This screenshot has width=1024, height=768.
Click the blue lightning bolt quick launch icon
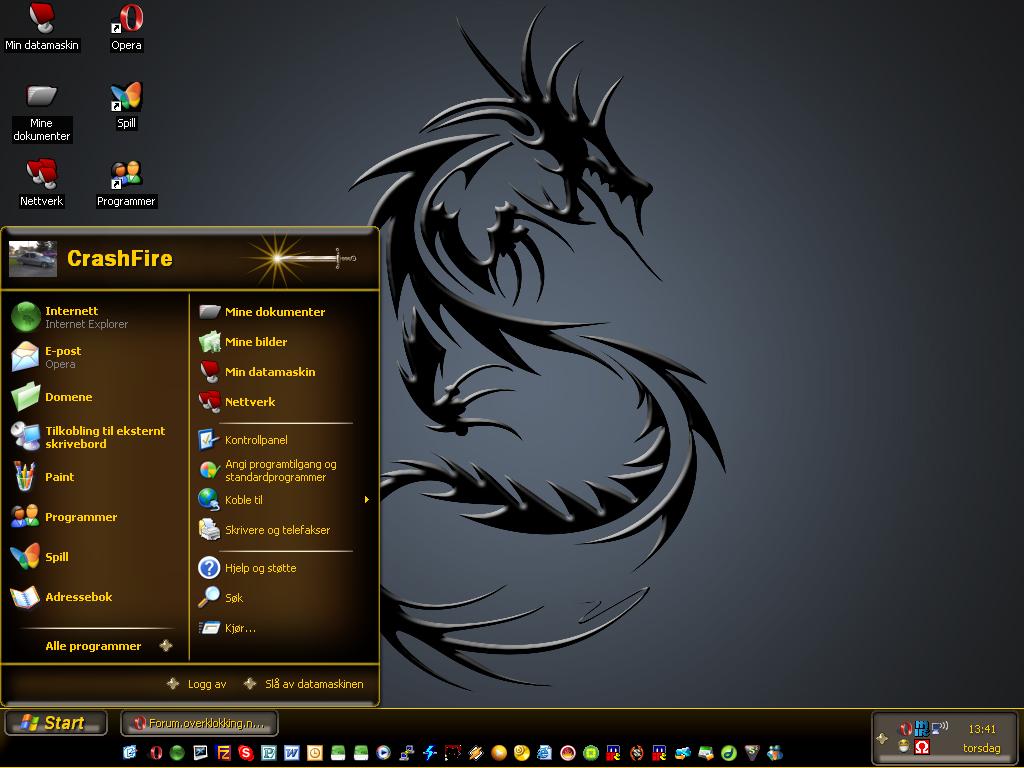click(429, 753)
